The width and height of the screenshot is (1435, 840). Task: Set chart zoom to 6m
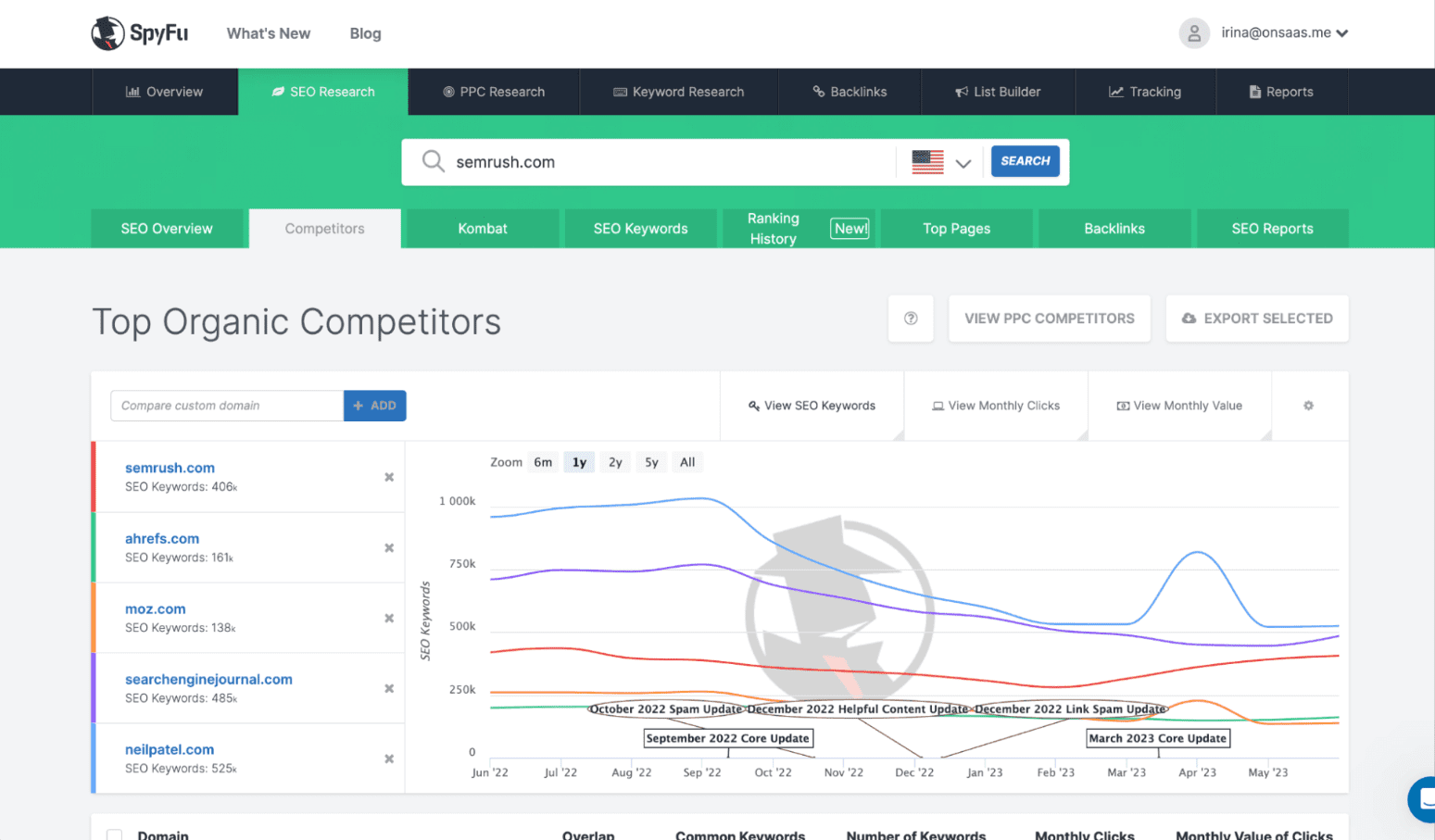(x=543, y=462)
